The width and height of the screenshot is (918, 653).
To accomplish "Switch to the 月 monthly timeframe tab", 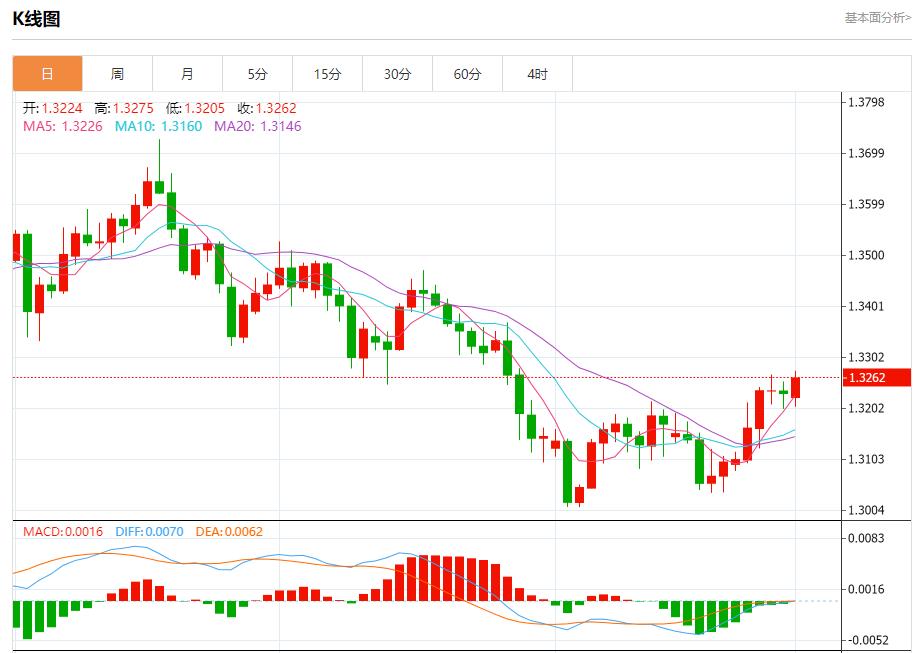I will tap(187, 73).
